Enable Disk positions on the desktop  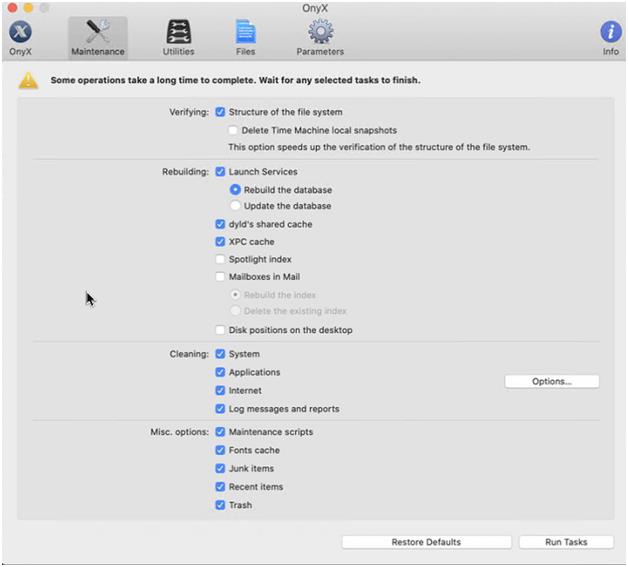click(220, 330)
